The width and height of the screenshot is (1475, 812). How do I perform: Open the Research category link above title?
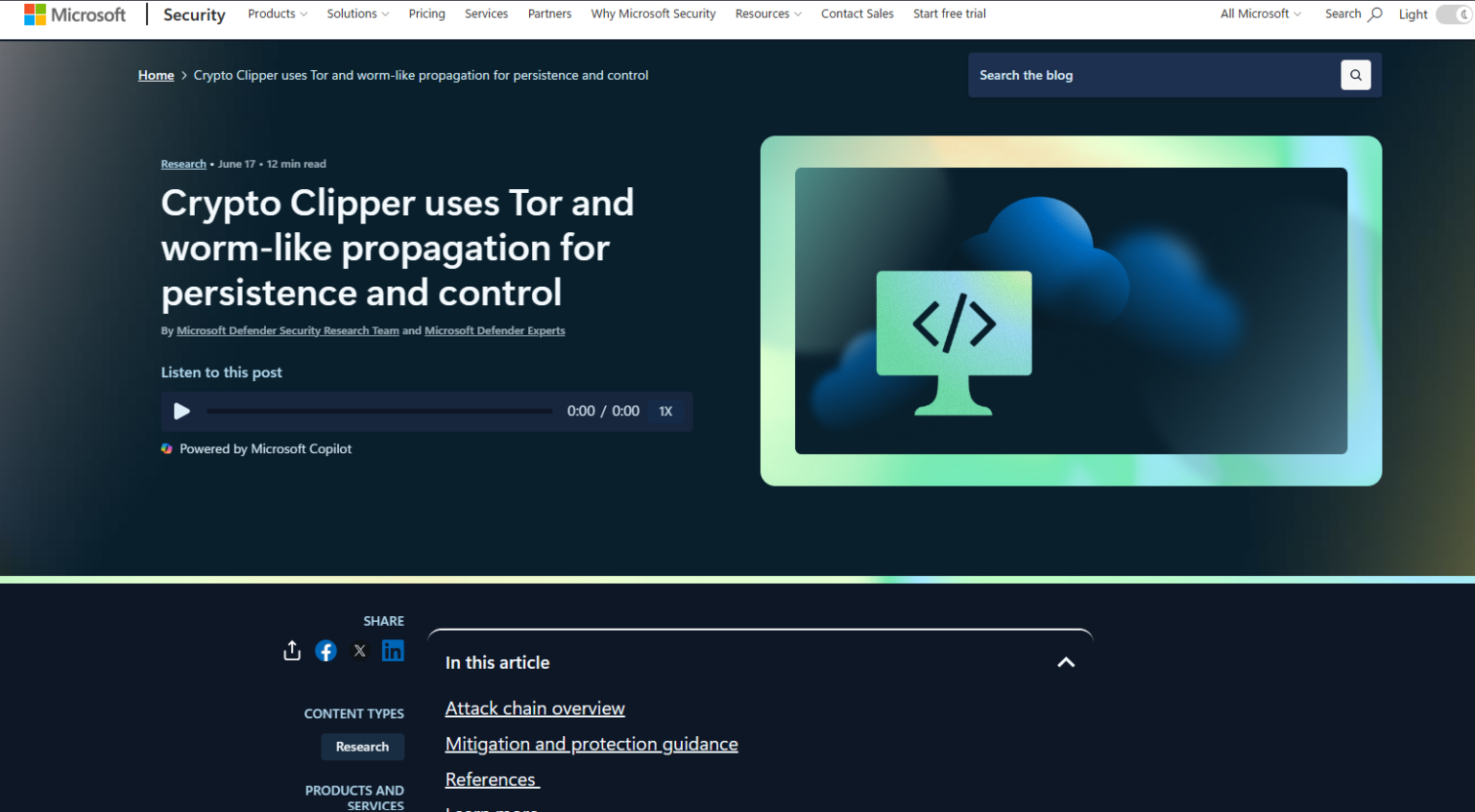tap(183, 164)
